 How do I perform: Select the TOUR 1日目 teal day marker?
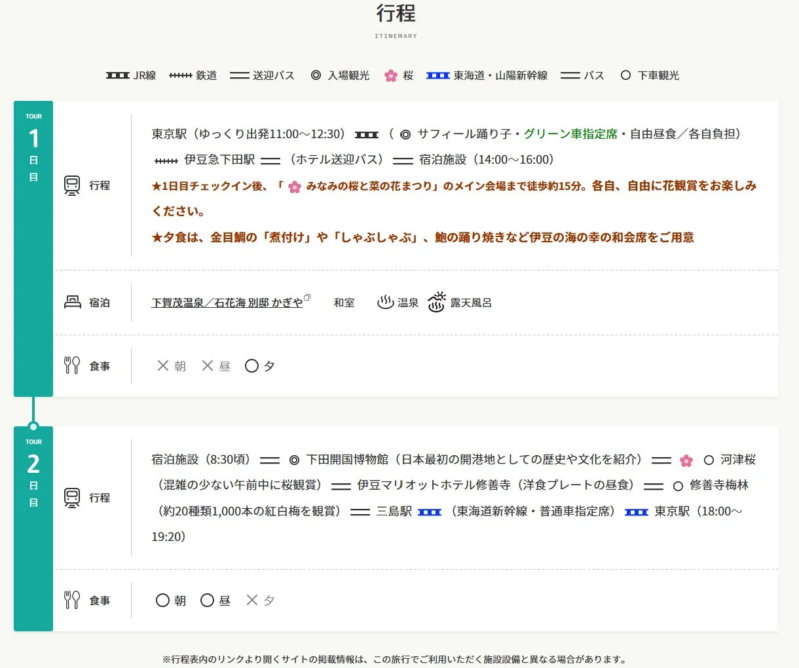click(33, 249)
